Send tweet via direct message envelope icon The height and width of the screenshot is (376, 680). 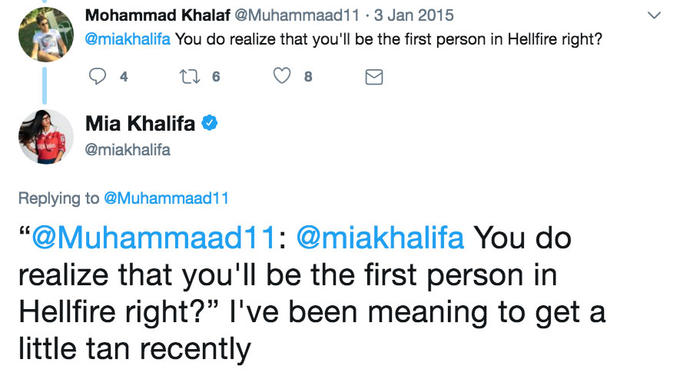[374, 77]
